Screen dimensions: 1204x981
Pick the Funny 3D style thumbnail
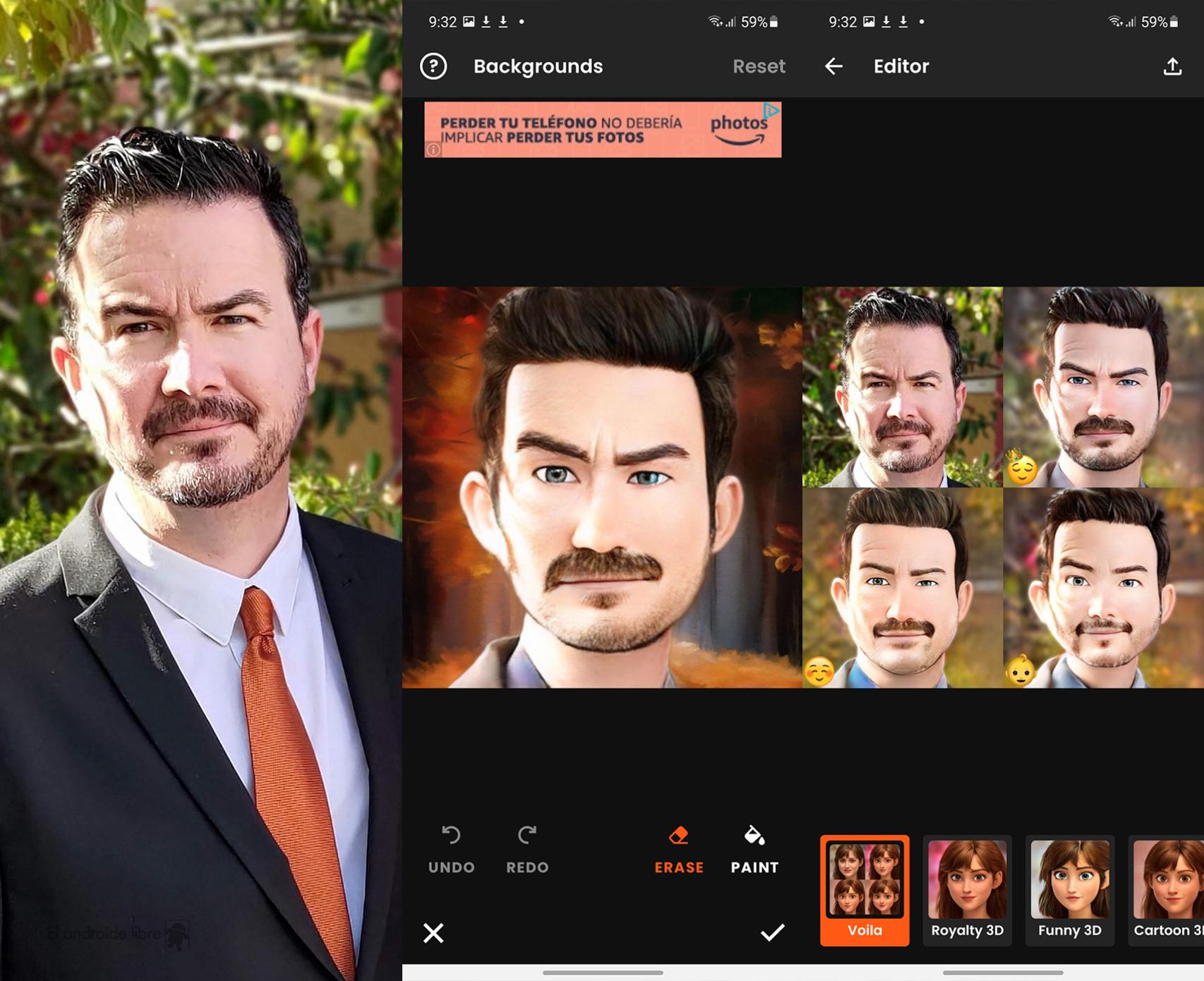pos(1069,891)
